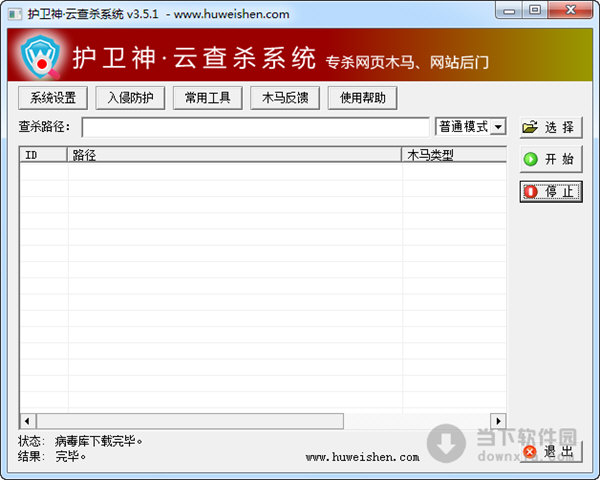Minimize the window
The image size is (600, 480).
tap(509, 11)
